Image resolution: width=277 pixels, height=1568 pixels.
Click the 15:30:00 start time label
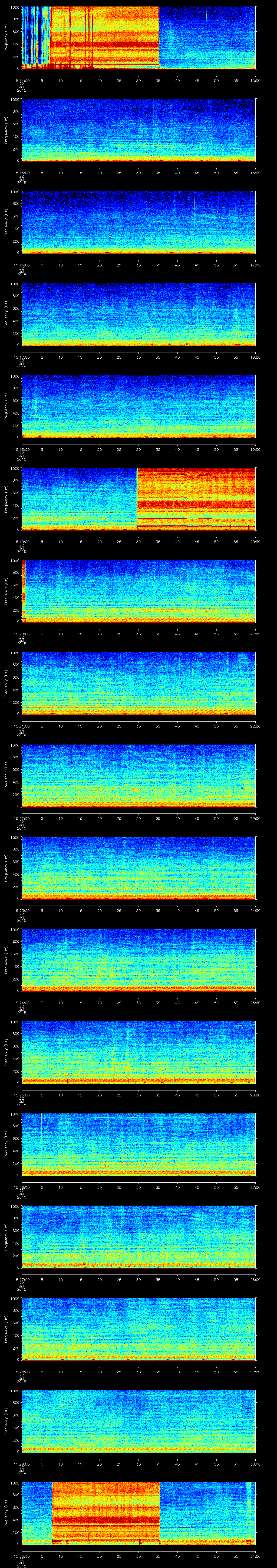pyautogui.click(x=21, y=1556)
